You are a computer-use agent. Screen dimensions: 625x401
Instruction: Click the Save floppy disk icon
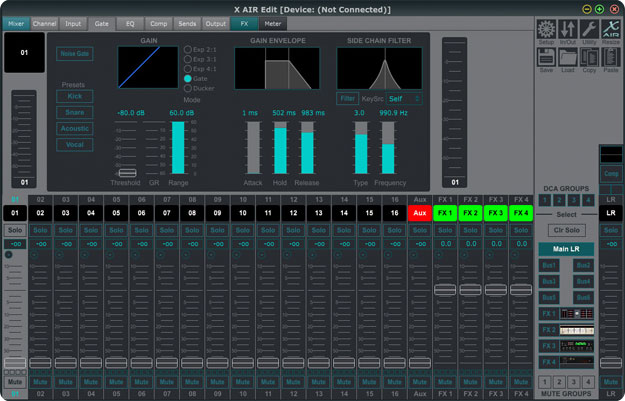coord(546,57)
